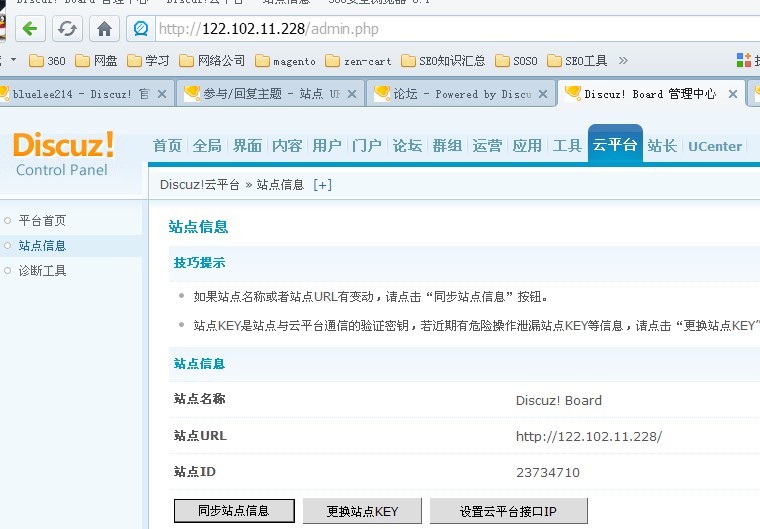Close the 论坛 - Powered by Discuz tab
Viewport: 760px width, 529px height.
tap(543, 94)
